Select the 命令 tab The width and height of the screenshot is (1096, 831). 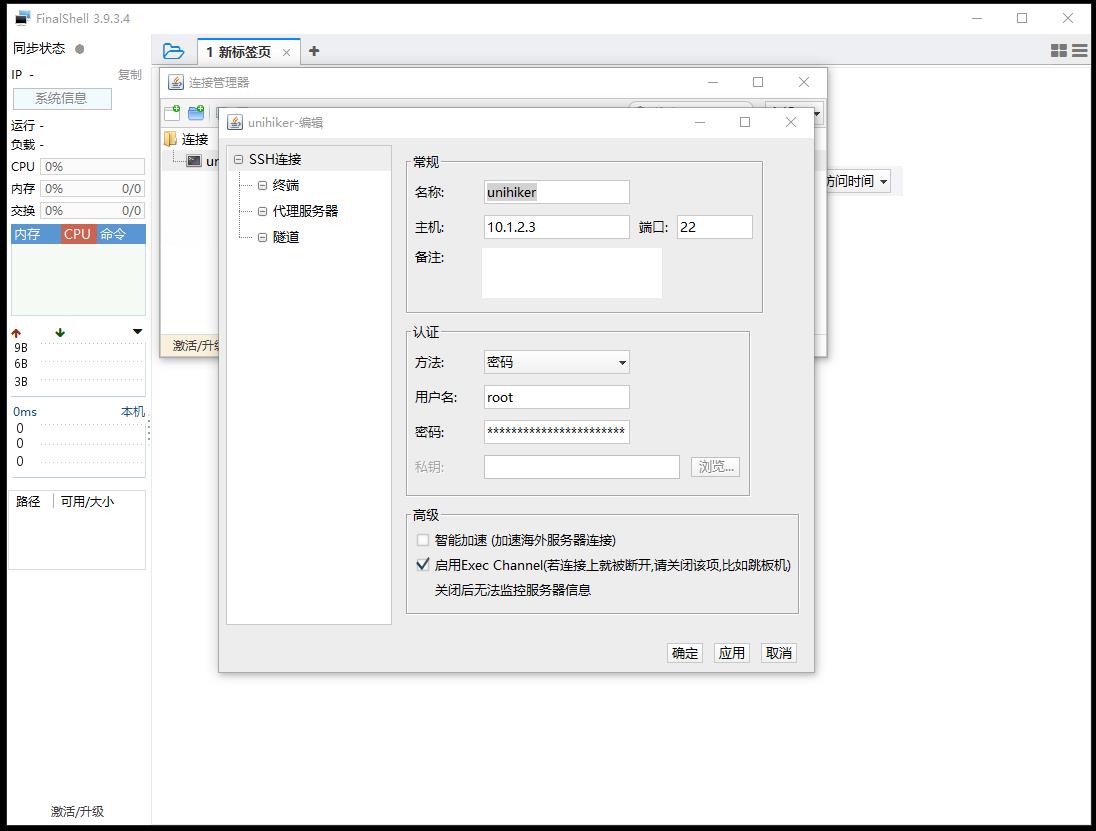tap(113, 234)
